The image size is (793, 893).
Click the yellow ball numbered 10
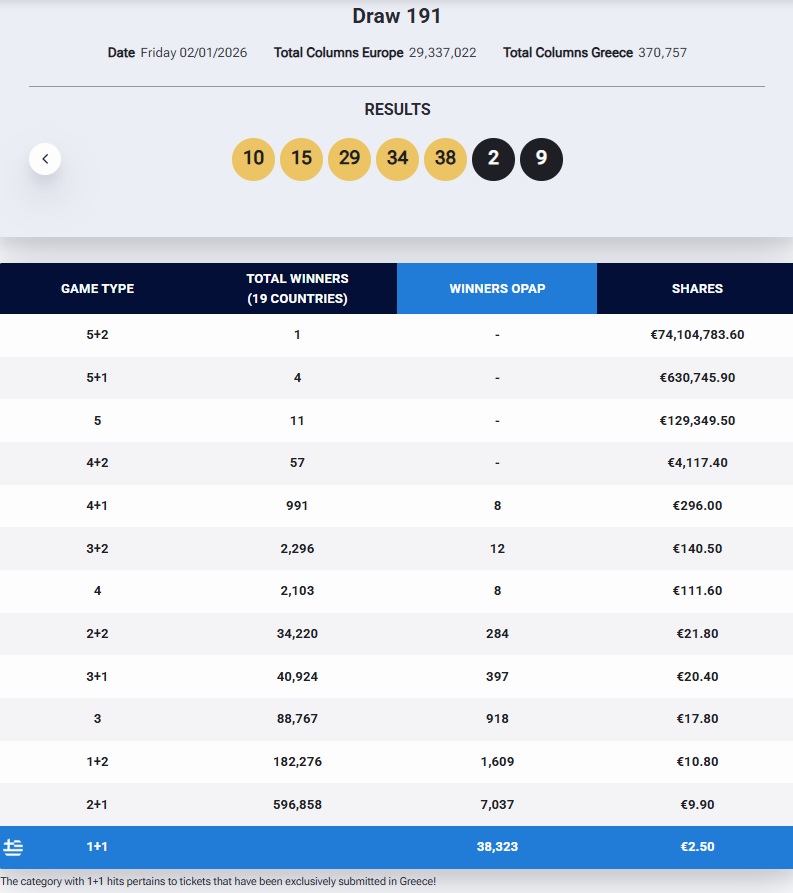click(x=253, y=159)
